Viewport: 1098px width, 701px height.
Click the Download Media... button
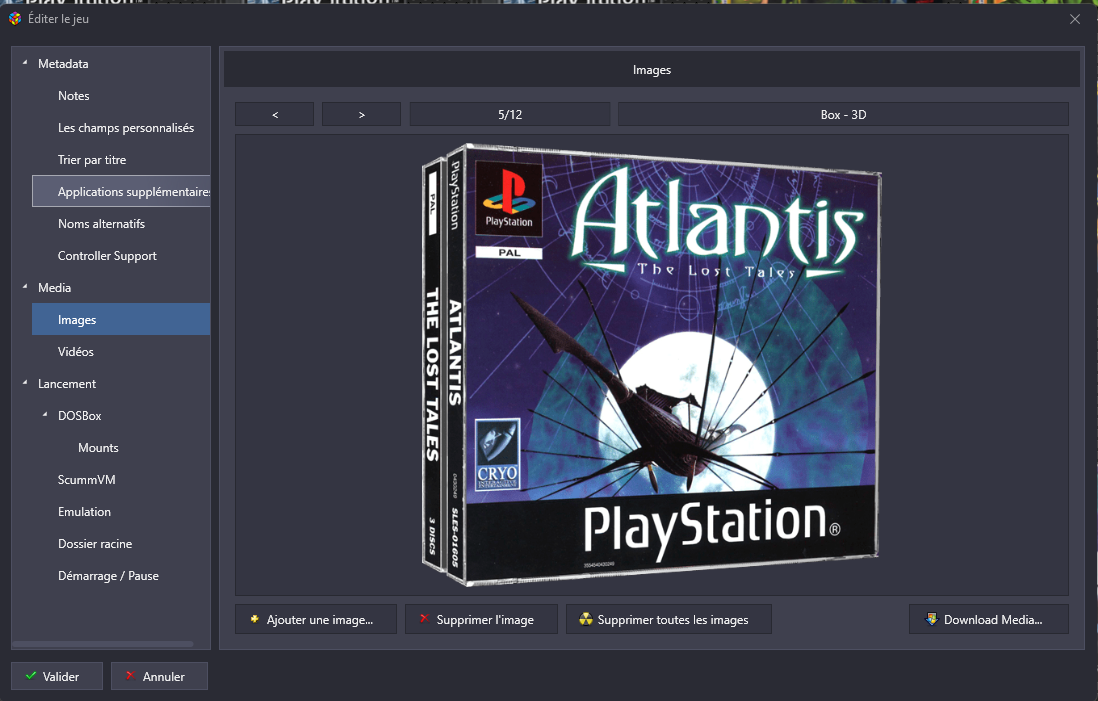pos(989,619)
